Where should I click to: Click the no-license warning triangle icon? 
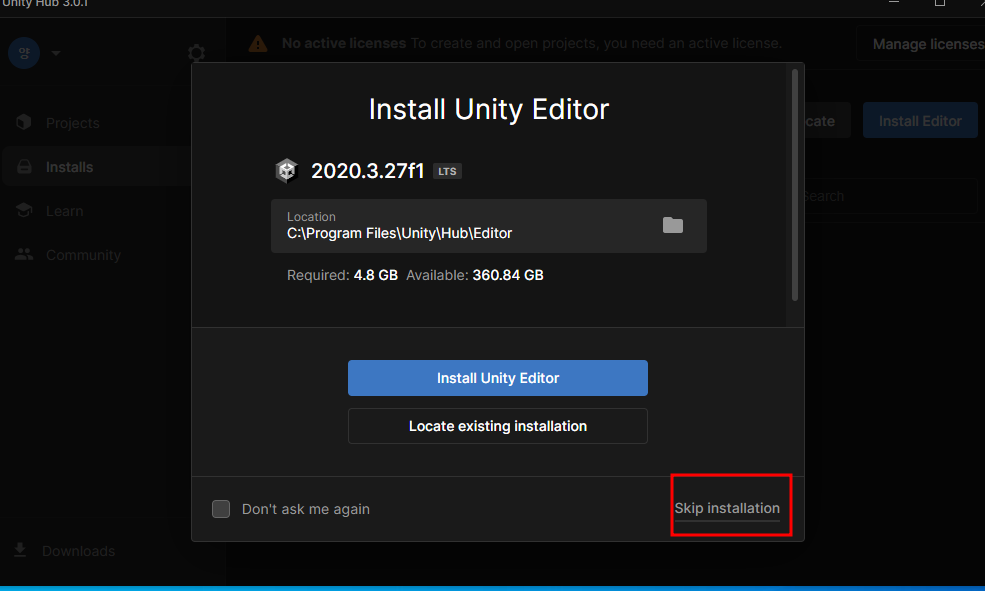[258, 43]
